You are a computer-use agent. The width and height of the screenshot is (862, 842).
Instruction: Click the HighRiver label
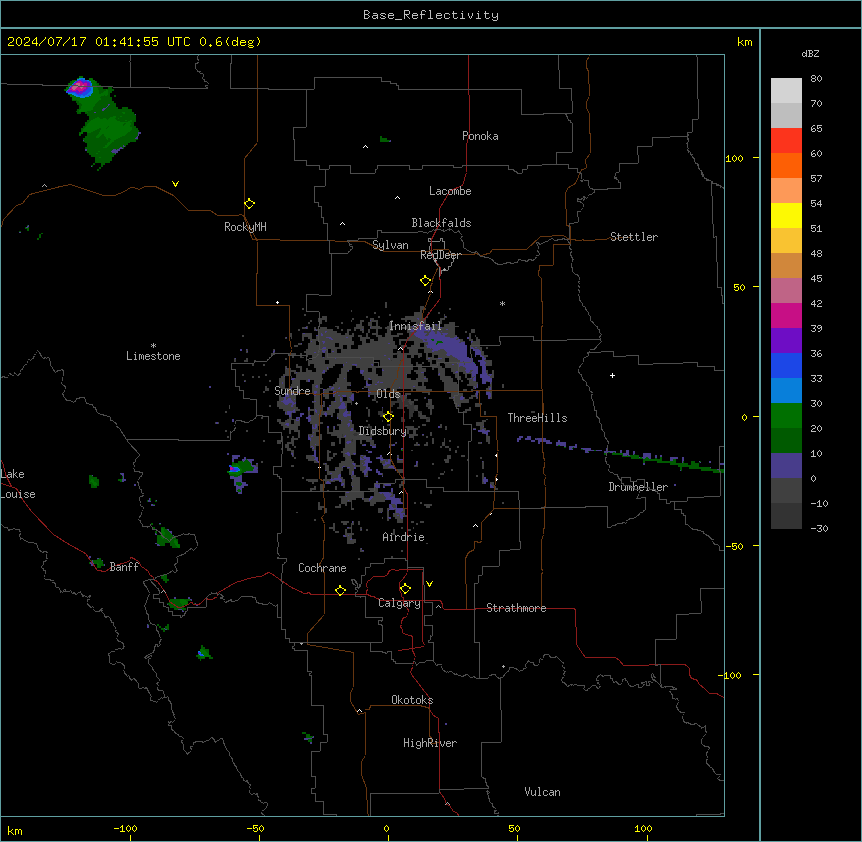click(430, 743)
